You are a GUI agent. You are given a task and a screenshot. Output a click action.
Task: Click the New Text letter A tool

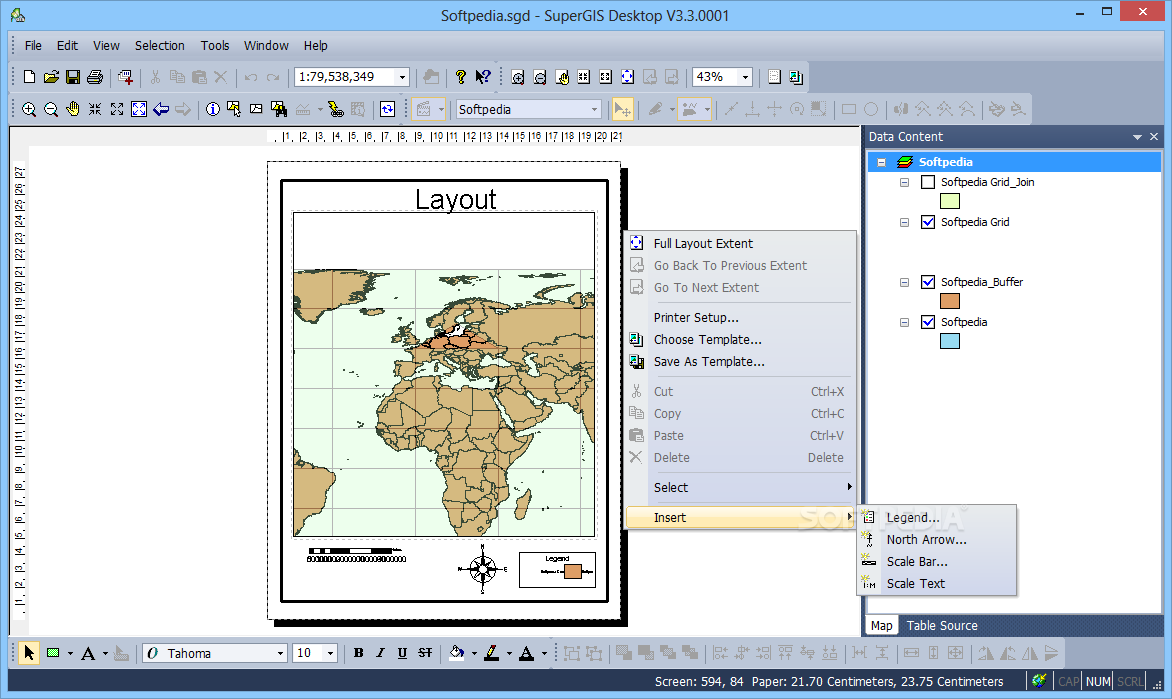tap(88, 653)
